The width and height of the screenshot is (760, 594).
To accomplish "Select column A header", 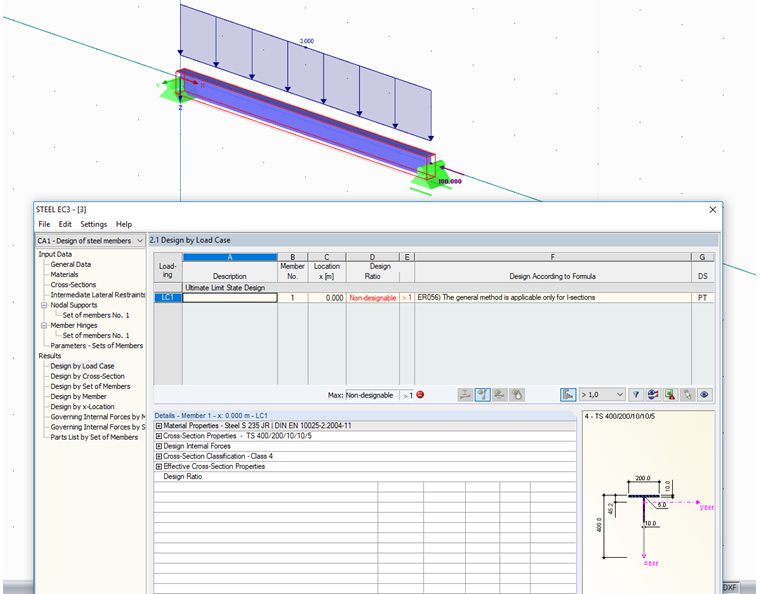I will [x=230, y=257].
